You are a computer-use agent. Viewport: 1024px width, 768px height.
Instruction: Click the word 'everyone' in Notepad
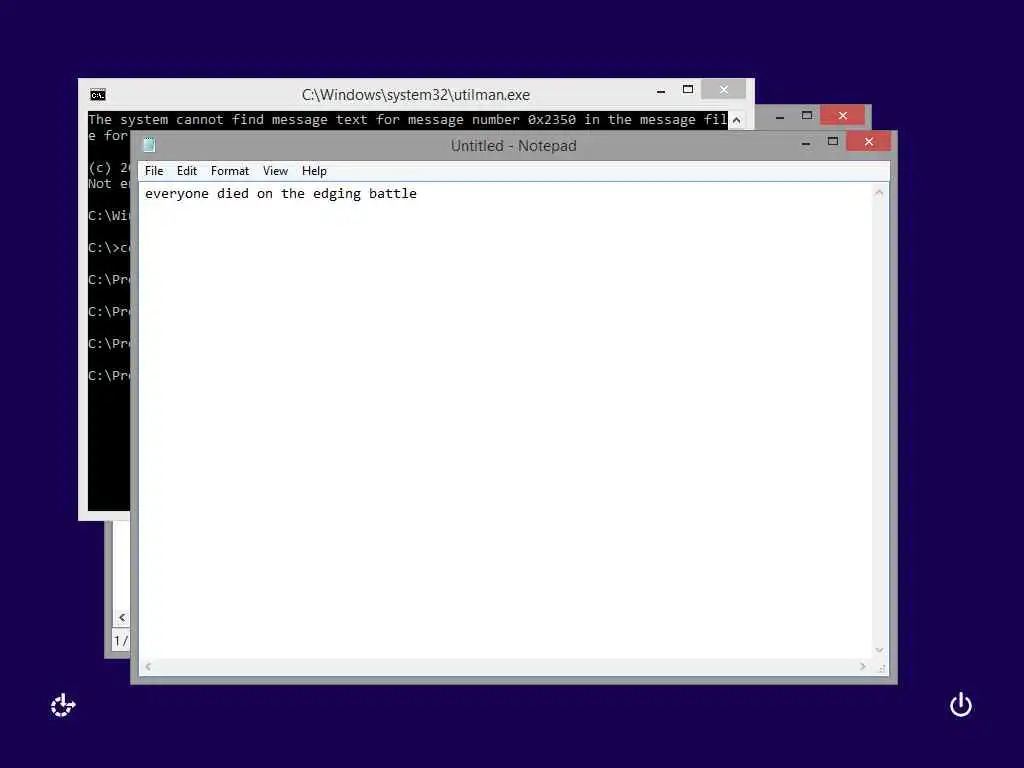177,194
